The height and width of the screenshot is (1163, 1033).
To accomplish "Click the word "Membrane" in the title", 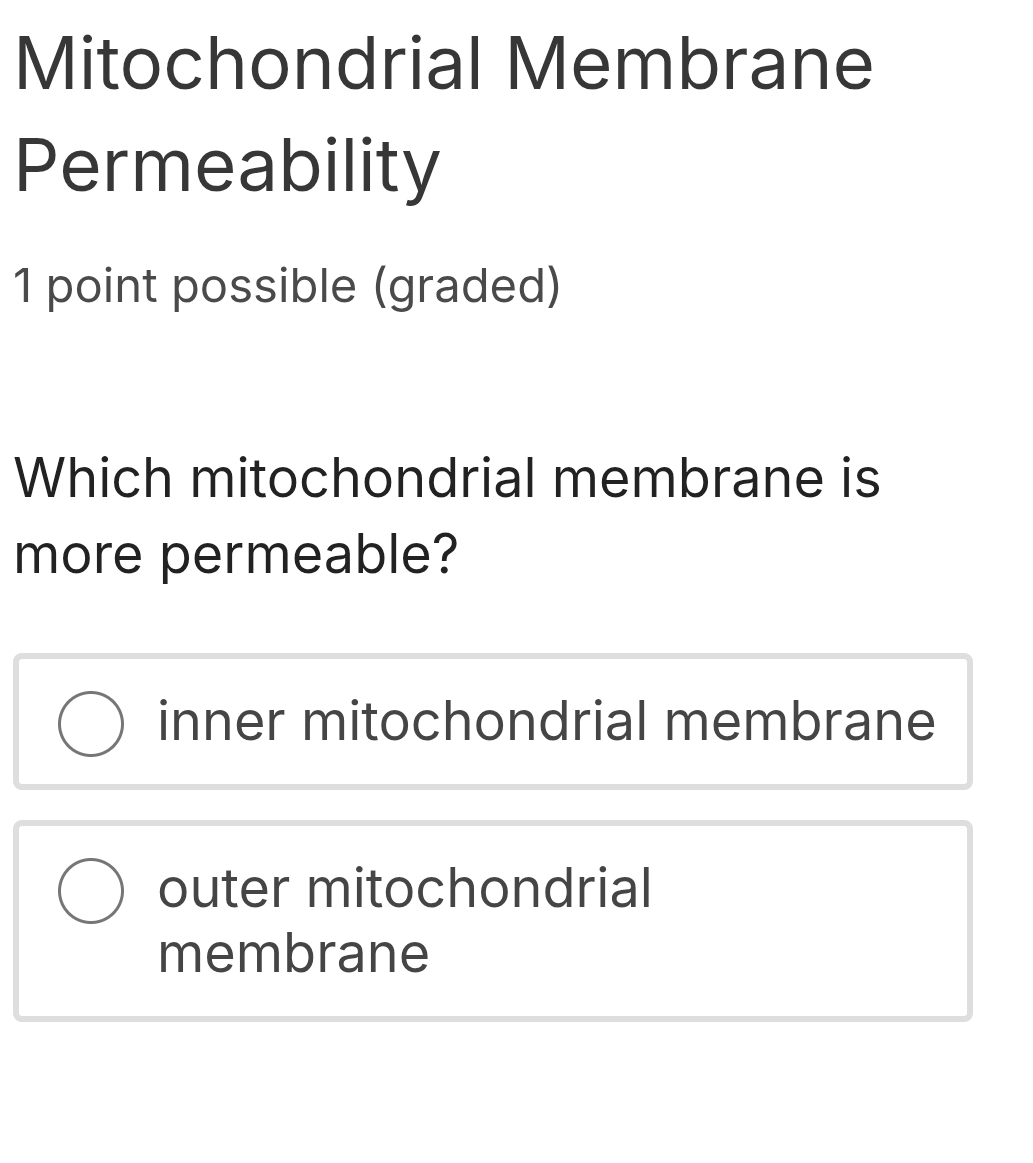I will tap(689, 65).
